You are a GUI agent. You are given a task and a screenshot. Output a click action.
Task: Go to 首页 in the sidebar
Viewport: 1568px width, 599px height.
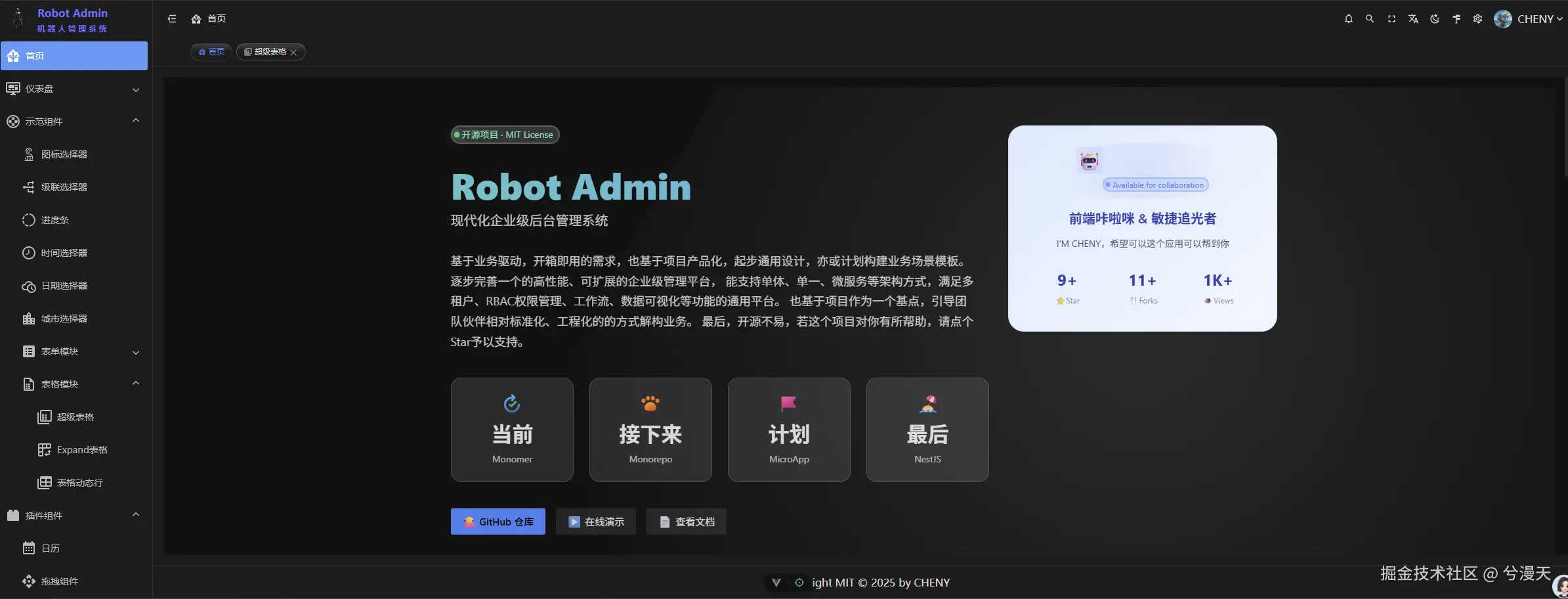(x=74, y=56)
